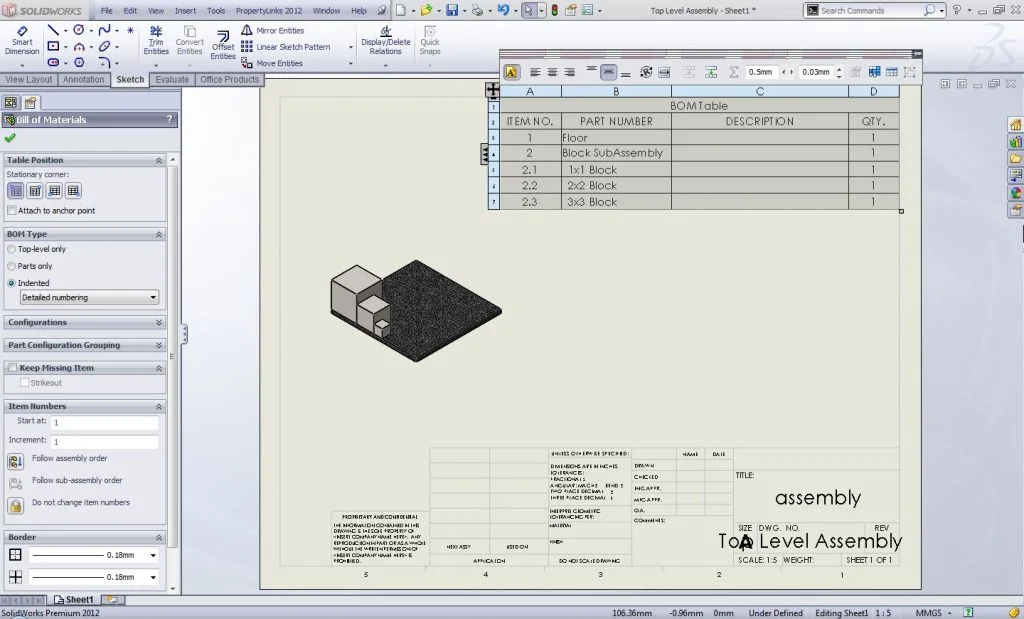Open the Detailed numbering dropdown

pos(88,298)
